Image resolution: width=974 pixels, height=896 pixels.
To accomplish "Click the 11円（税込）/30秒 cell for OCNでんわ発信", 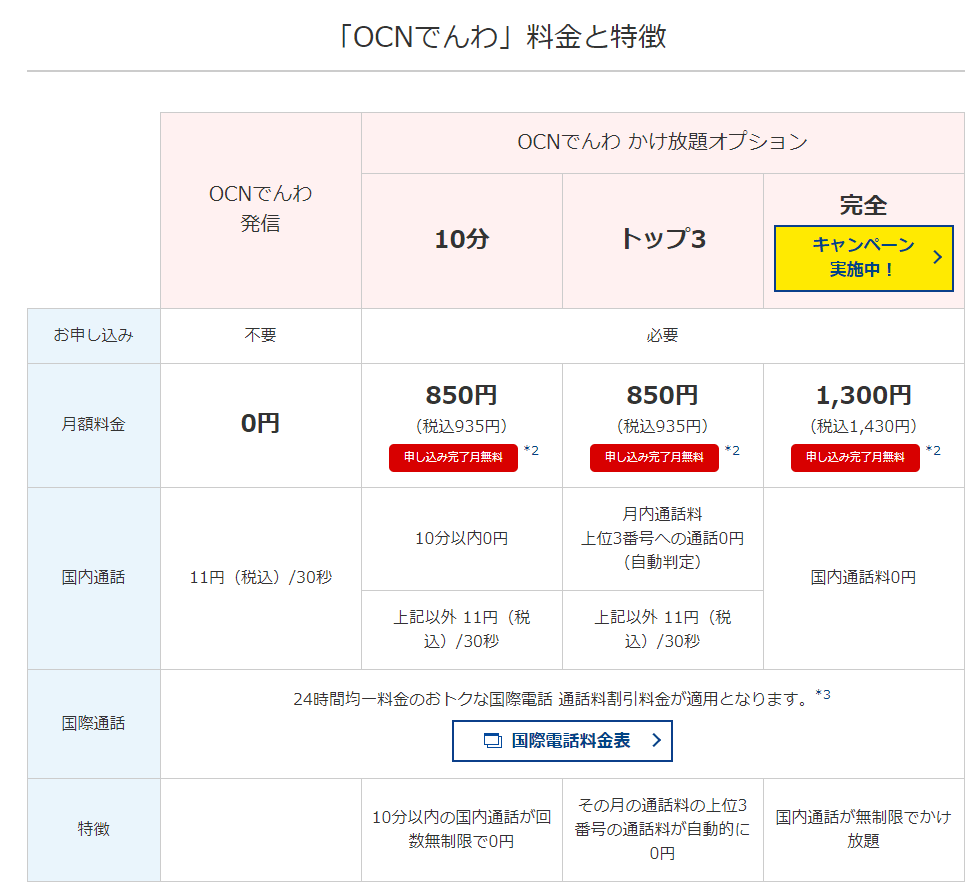I will [x=261, y=578].
